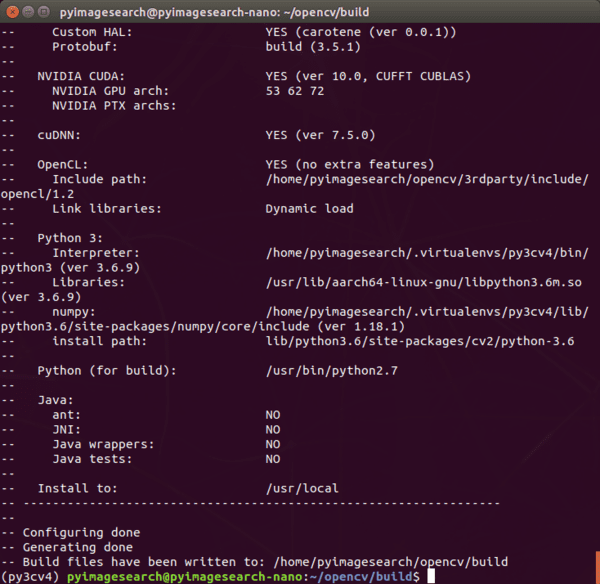Click '/home/pyimagesearch/opencv/3rdparty/include/' path
The width and height of the screenshot is (600, 584).
(427, 179)
